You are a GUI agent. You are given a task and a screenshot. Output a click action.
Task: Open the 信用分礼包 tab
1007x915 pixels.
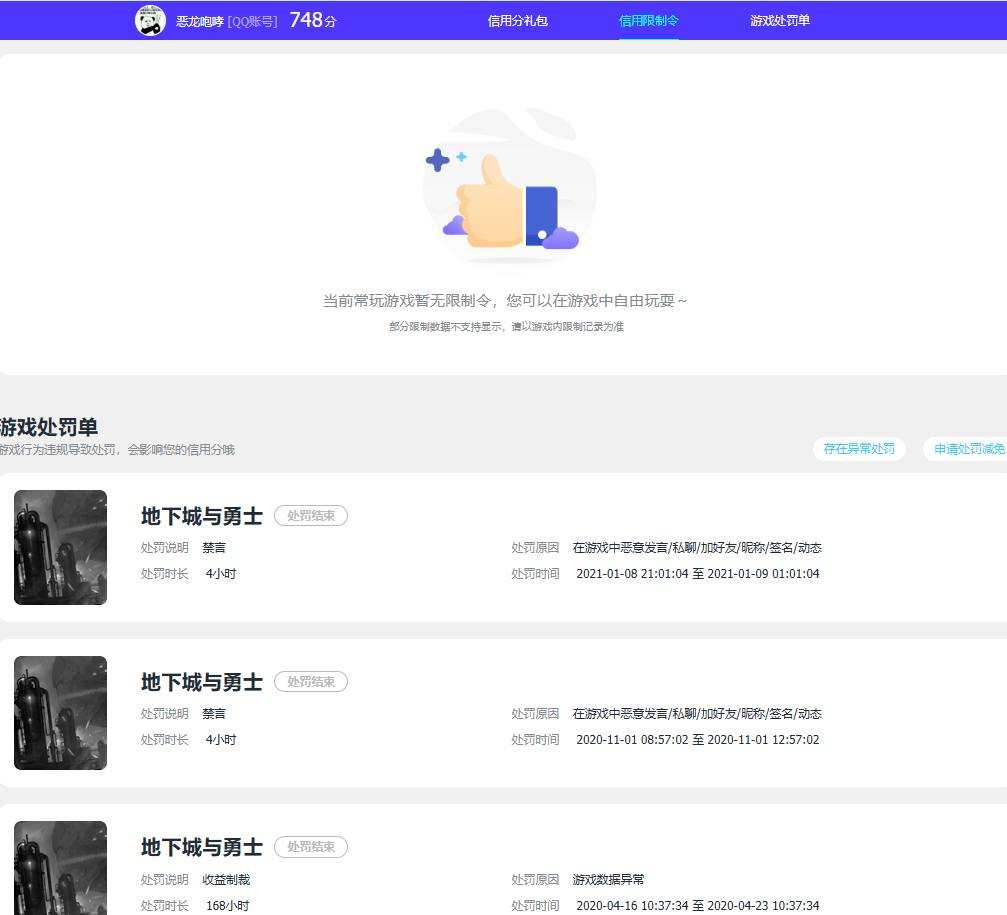518,21
